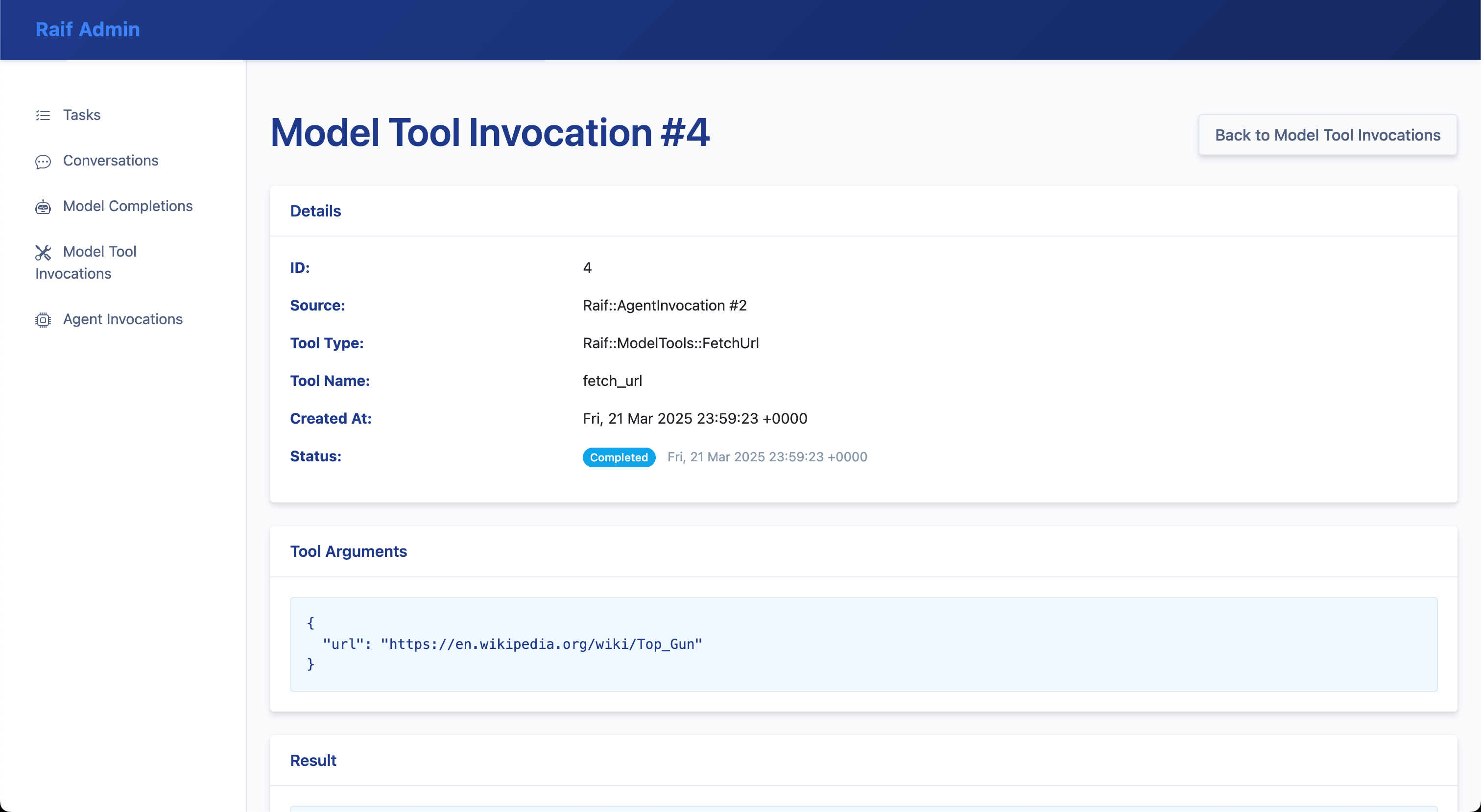Click the gray status timestamp beside Completed
Image resolution: width=1481 pixels, height=812 pixels.
pyautogui.click(x=767, y=457)
